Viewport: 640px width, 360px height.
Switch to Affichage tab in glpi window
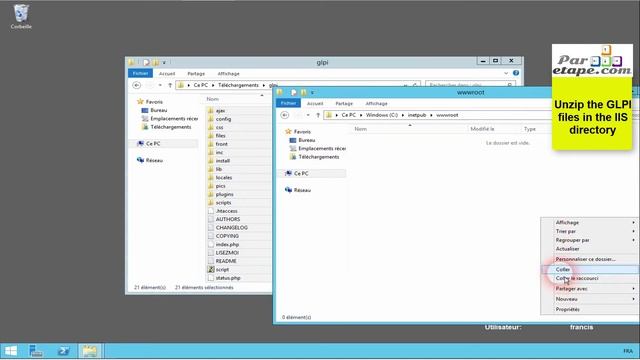[x=229, y=74]
